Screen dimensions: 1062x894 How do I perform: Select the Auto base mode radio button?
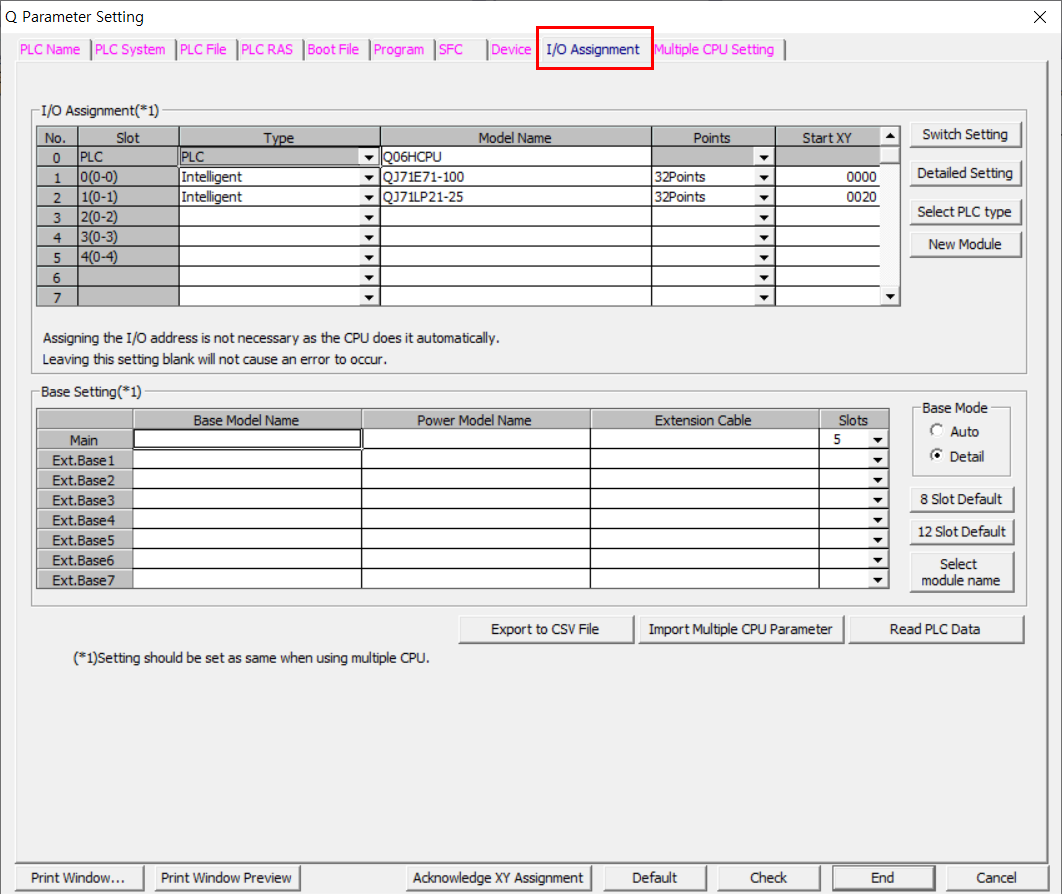click(937, 431)
